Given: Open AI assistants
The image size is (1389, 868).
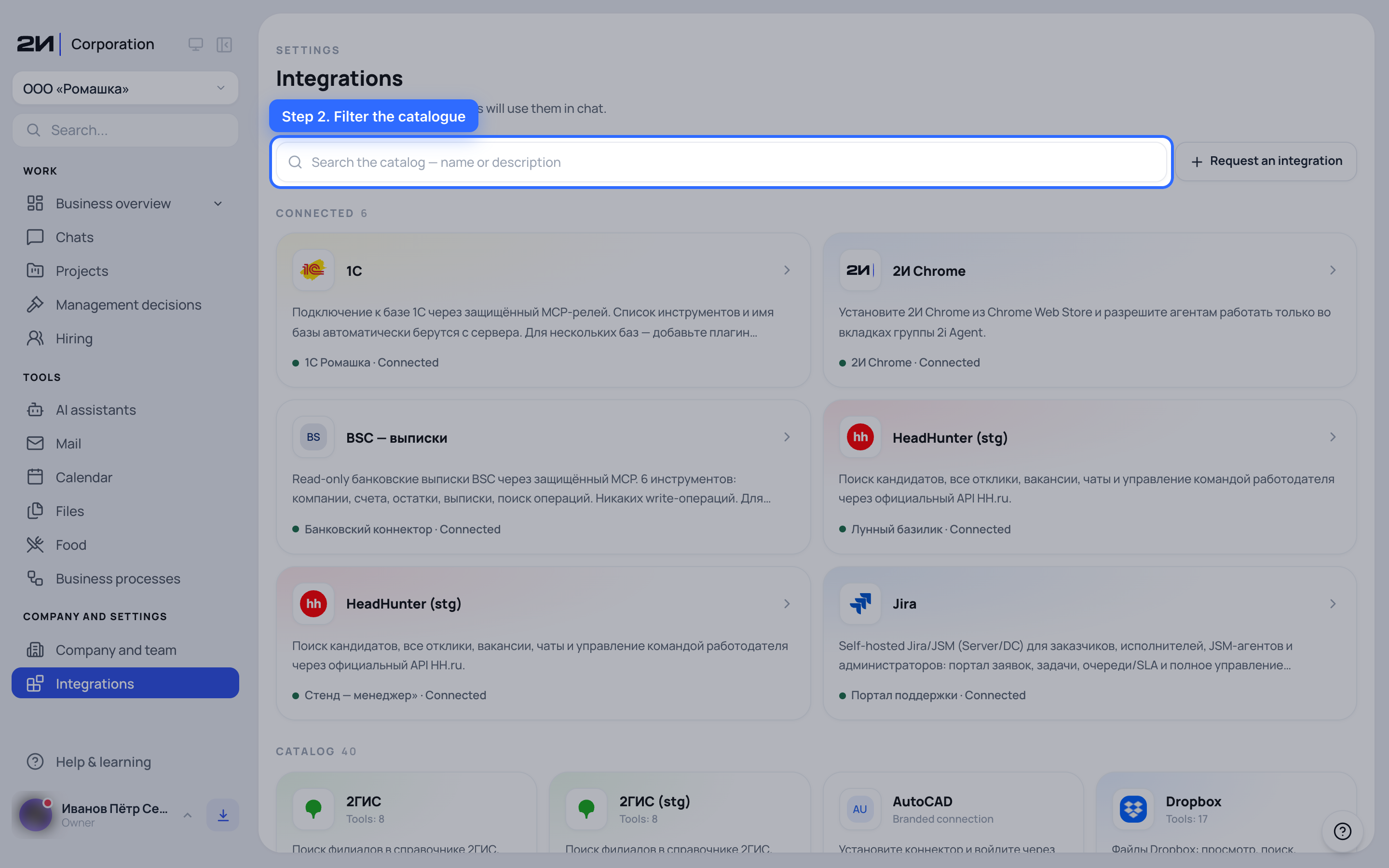Looking at the screenshot, I should coord(125,410).
